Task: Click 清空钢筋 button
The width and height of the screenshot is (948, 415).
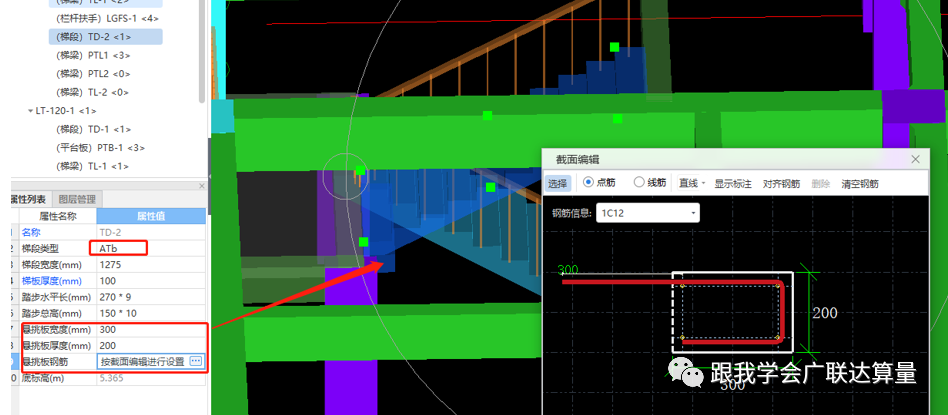Action: [x=860, y=183]
